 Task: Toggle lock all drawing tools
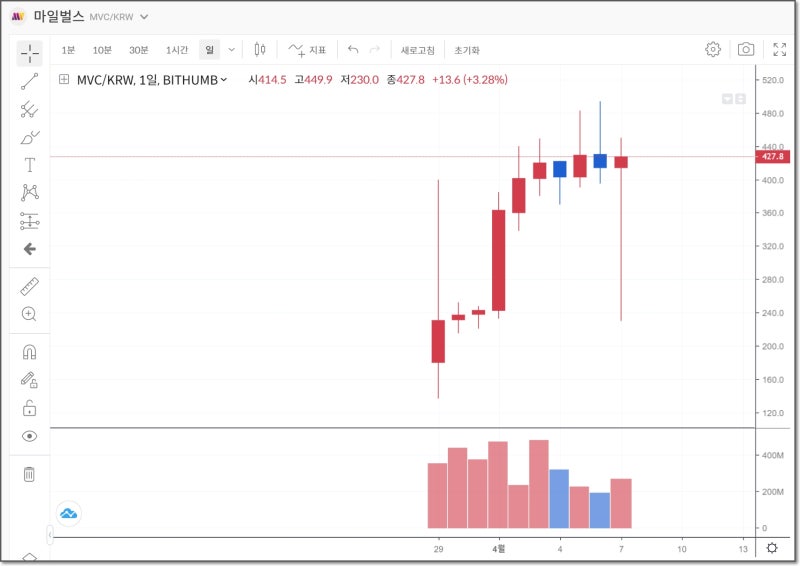pyautogui.click(x=30, y=408)
